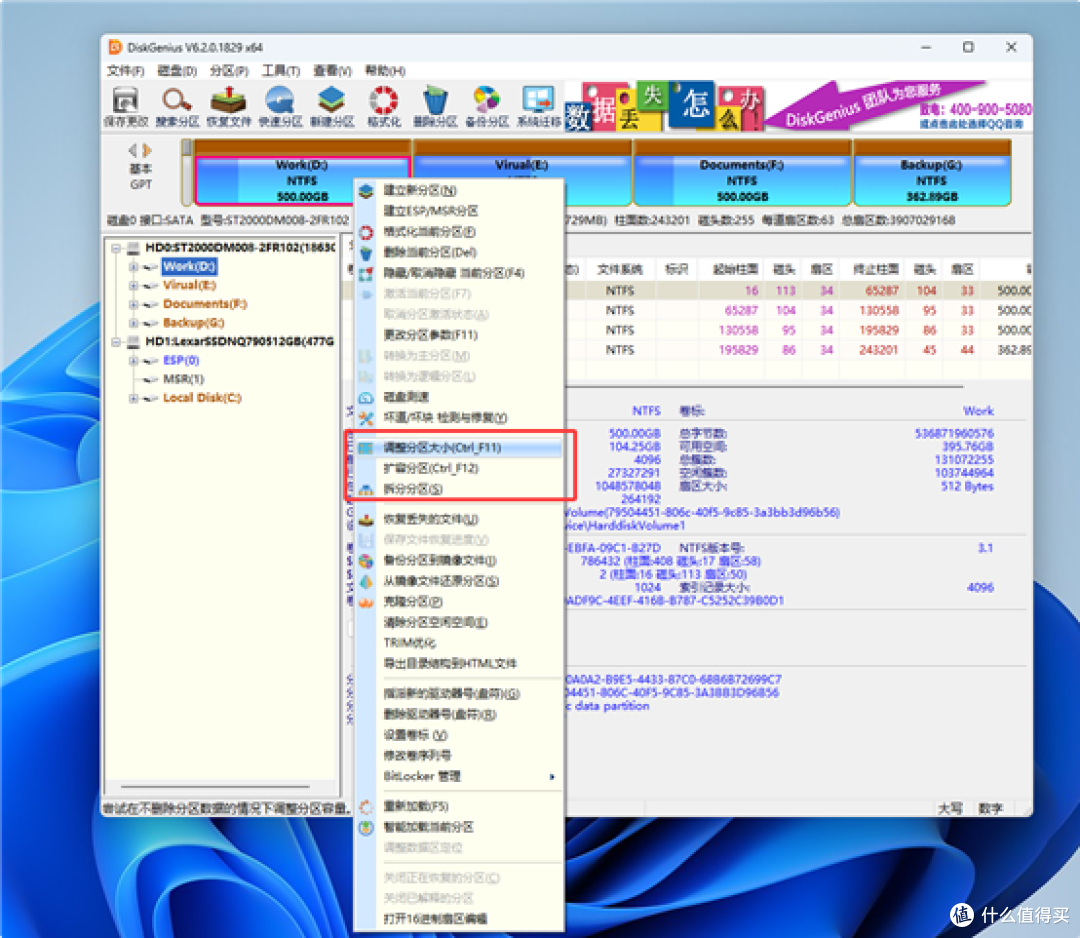Click the restore partition from image icon
Image resolution: width=1080 pixels, height=938 pixels.
point(366,581)
